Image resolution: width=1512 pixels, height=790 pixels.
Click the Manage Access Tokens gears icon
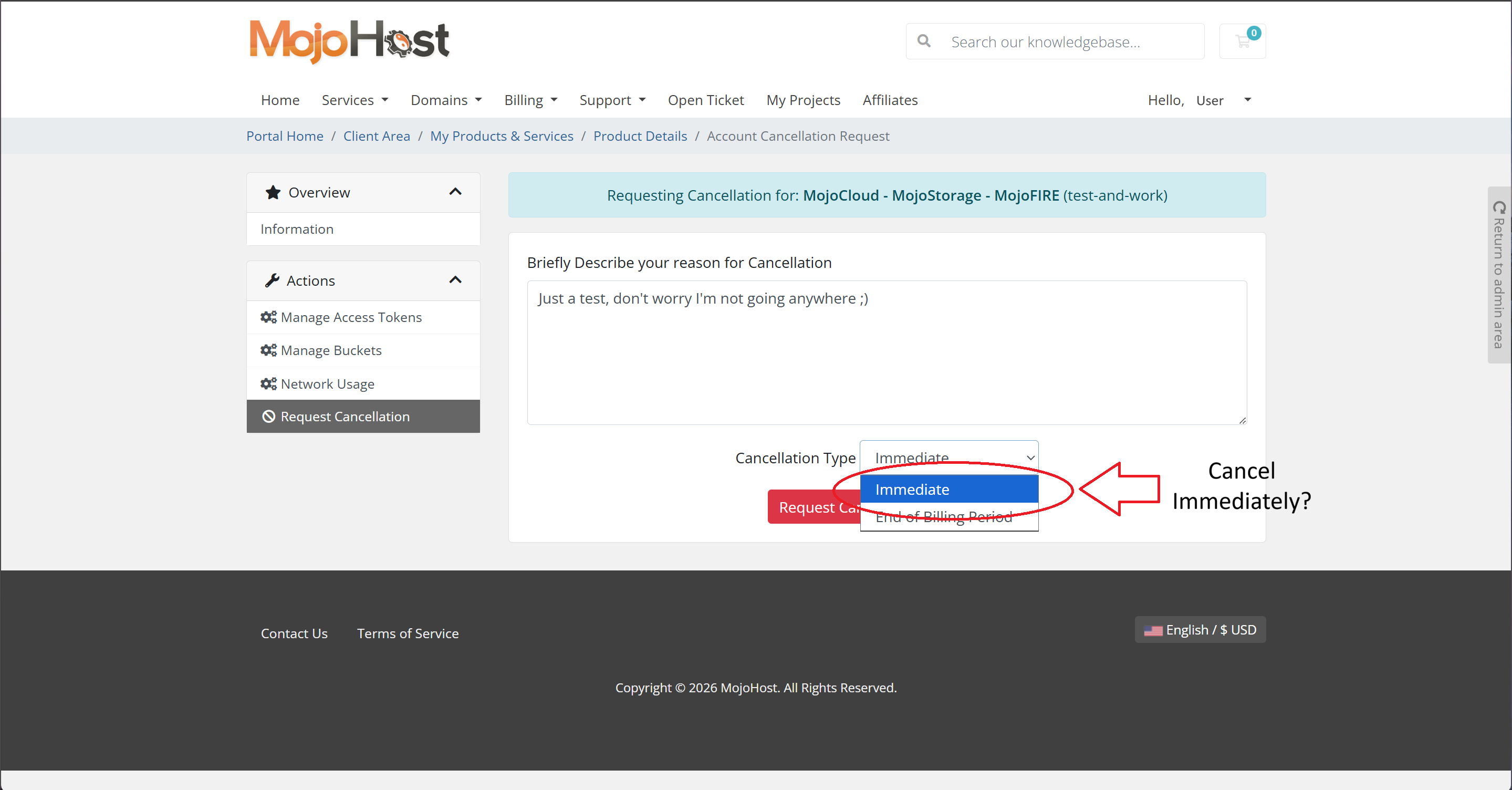268,317
